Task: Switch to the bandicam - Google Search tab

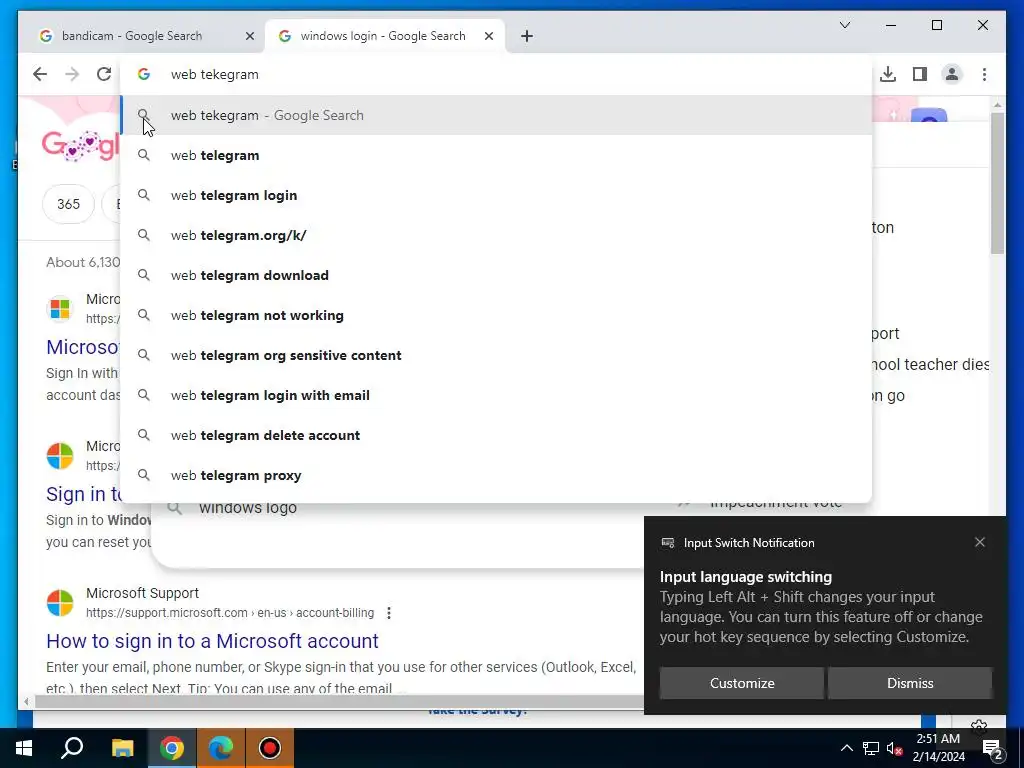Action: (x=131, y=36)
